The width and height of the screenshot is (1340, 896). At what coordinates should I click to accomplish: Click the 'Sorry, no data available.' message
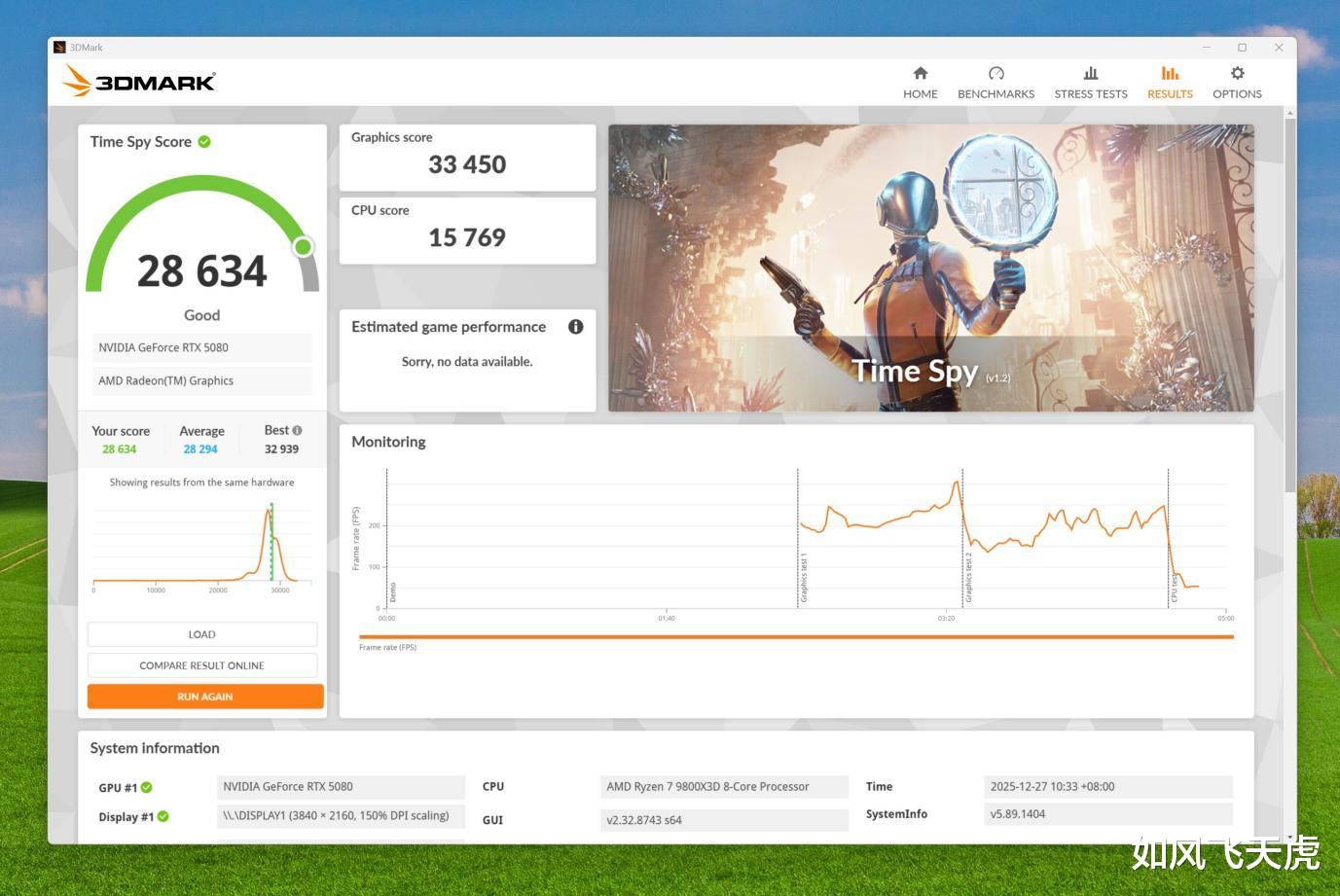click(x=467, y=362)
